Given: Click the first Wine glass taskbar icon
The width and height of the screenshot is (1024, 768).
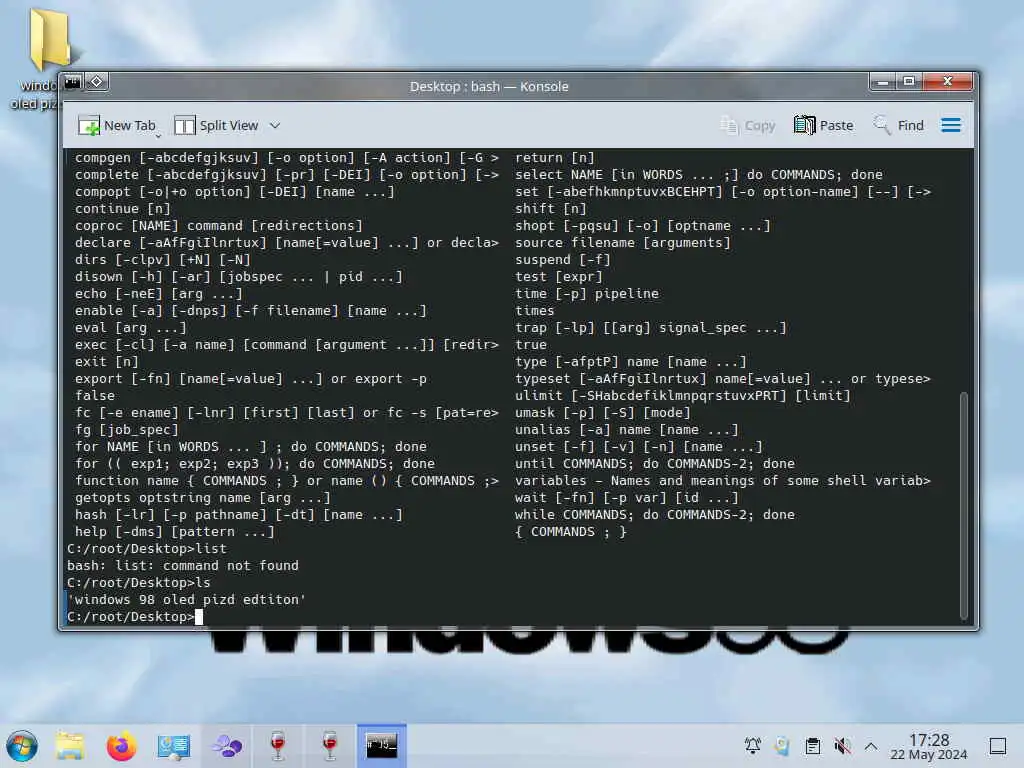Looking at the screenshot, I should click(x=278, y=746).
